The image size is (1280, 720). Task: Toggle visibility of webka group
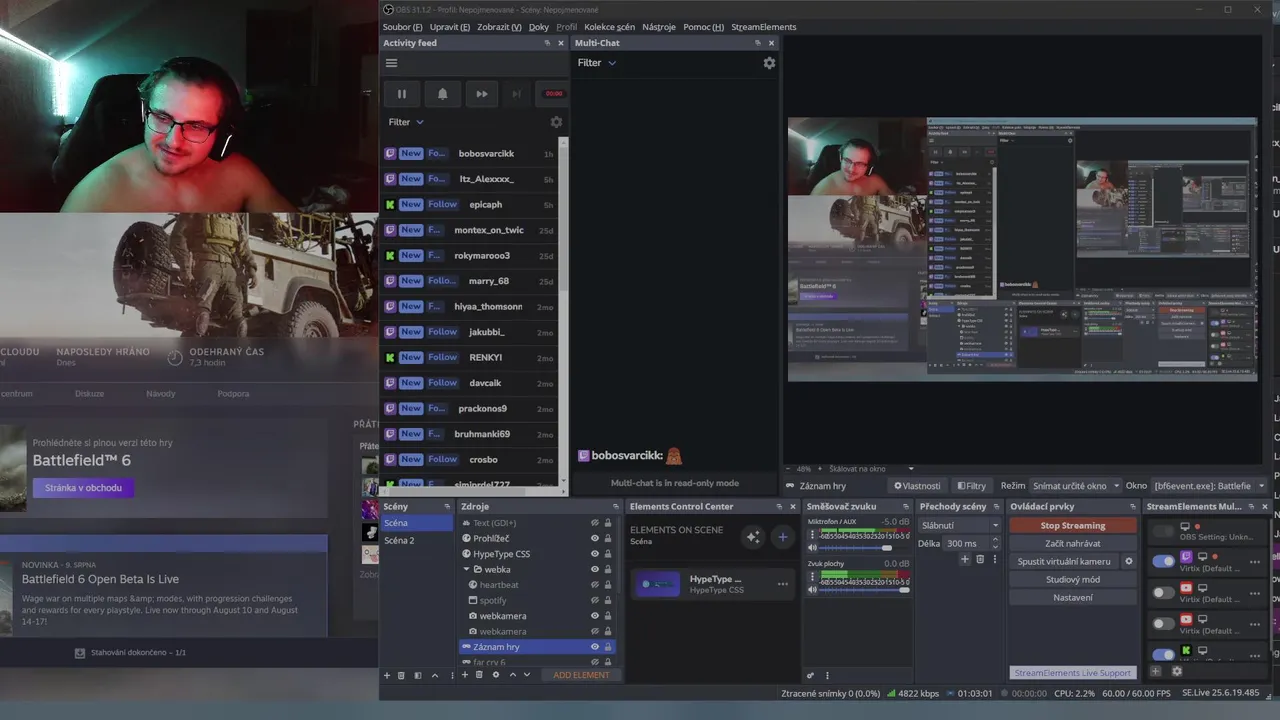coord(594,569)
